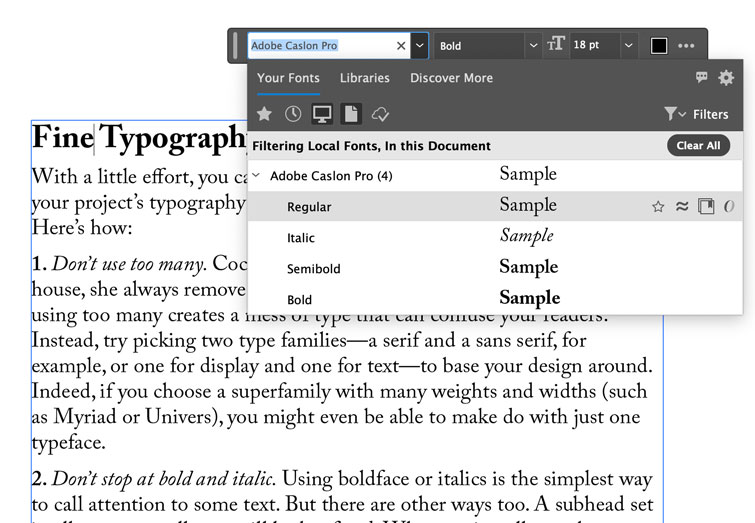The width and height of the screenshot is (755, 523).
Task: Open the Discover More tab
Action: [x=451, y=78]
